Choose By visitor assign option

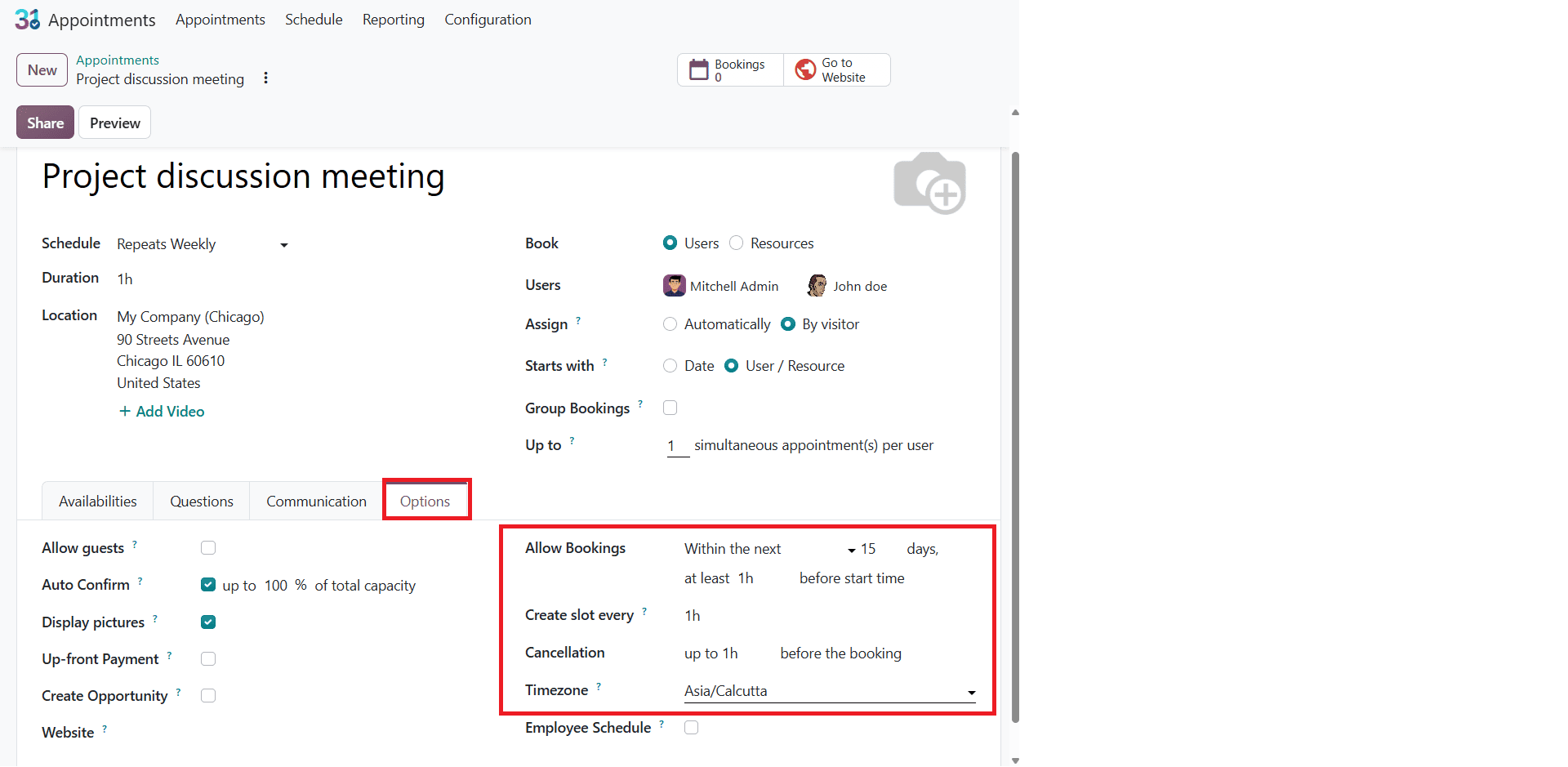(788, 324)
